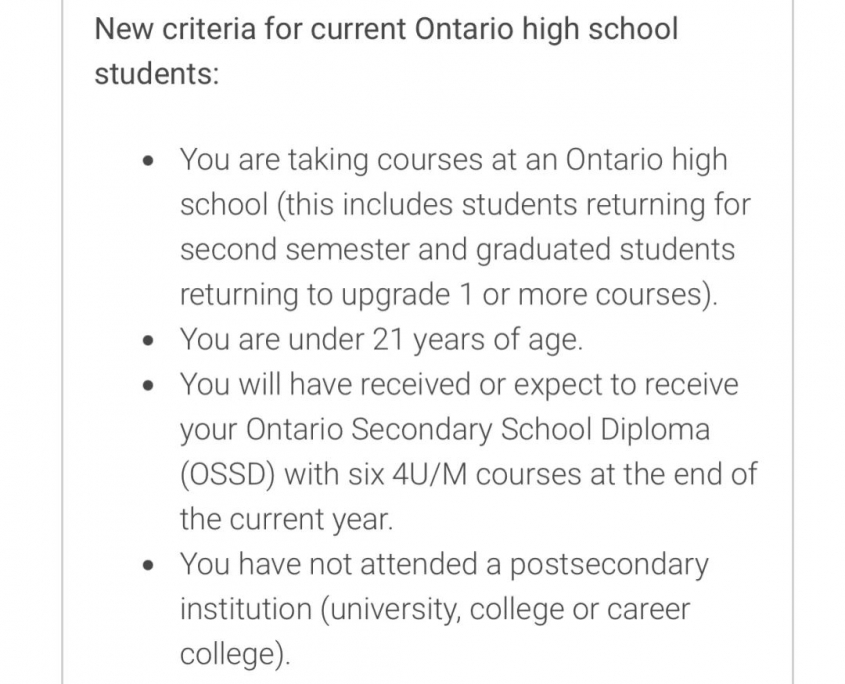Image resolution: width=845 pixels, height=684 pixels.
Task: Click the phrase 'Secondary School Diploma'
Action: click(x=530, y=430)
